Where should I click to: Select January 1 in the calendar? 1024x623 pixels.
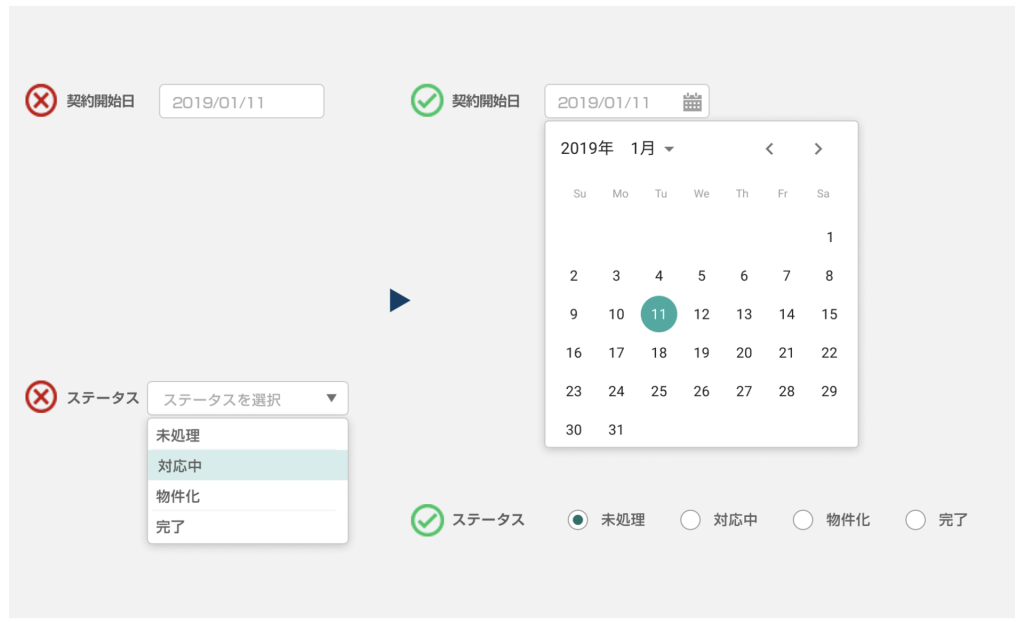coord(829,237)
